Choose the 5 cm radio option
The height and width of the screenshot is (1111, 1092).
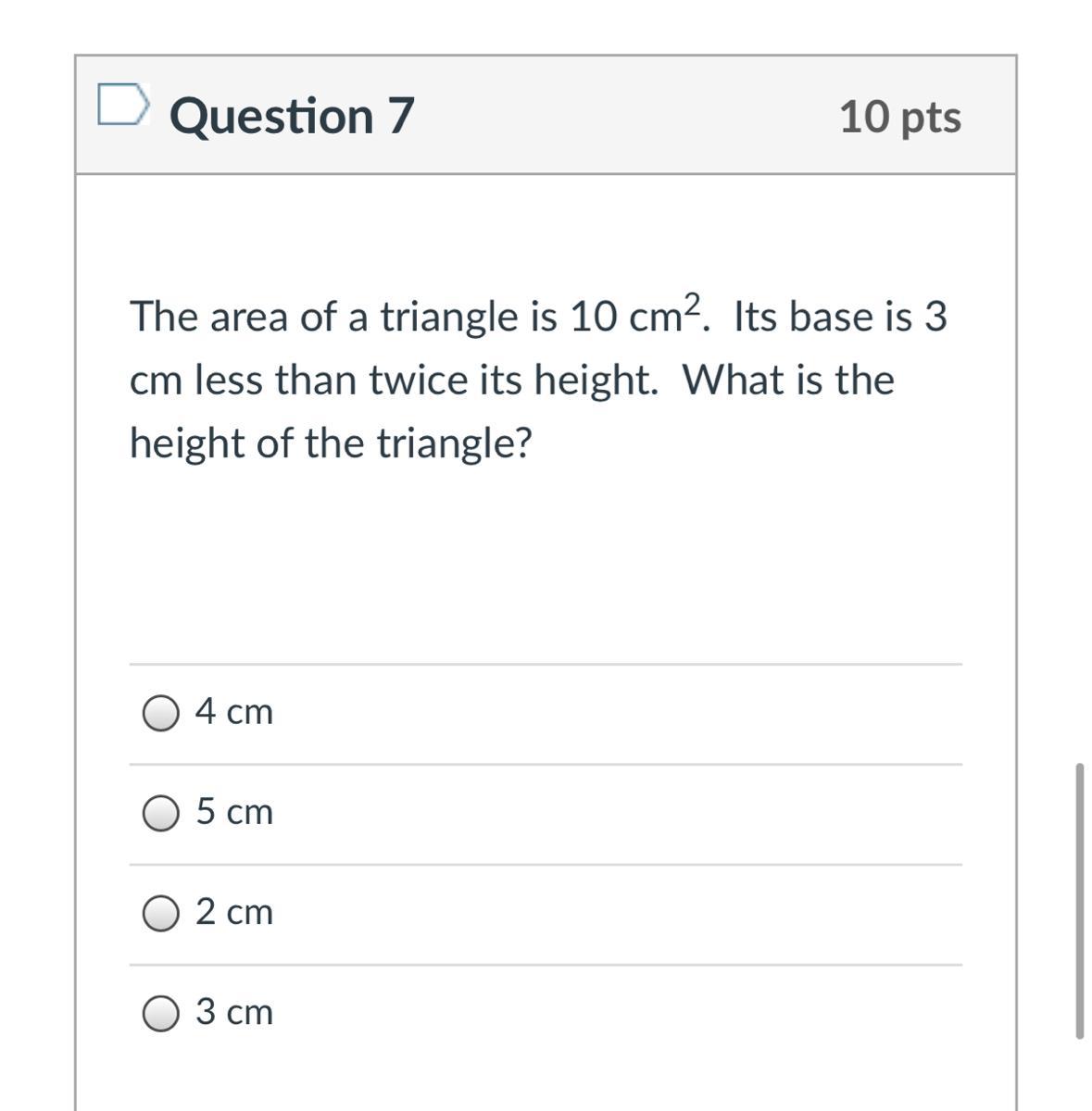click(x=161, y=813)
